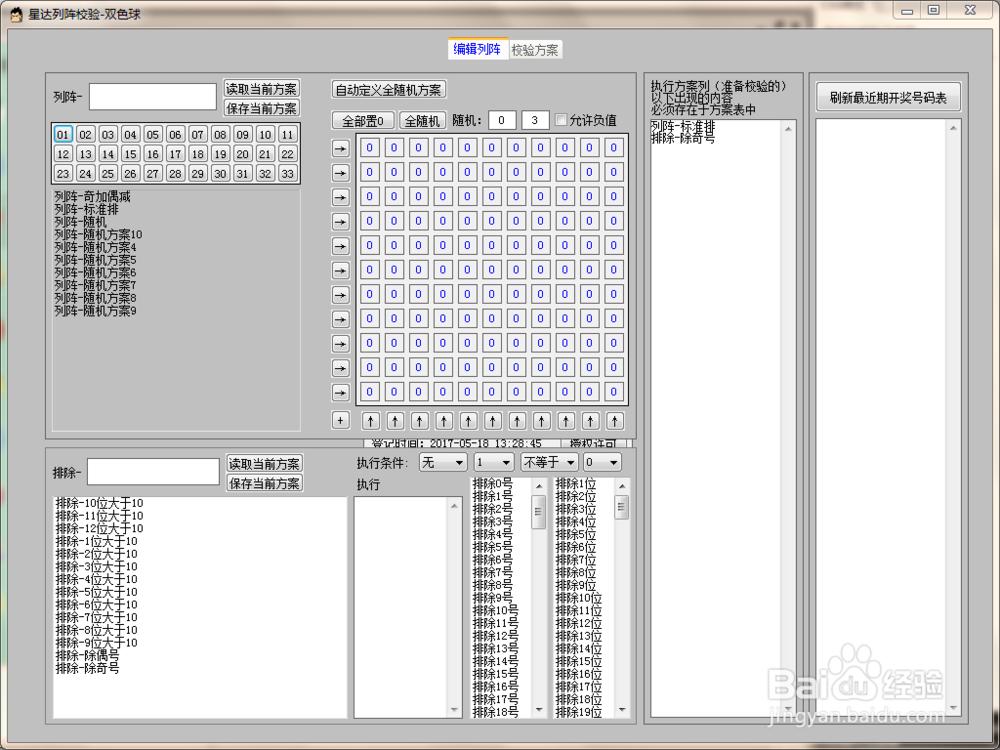Click the 全随机 button
1000x750 pixels.
point(422,121)
